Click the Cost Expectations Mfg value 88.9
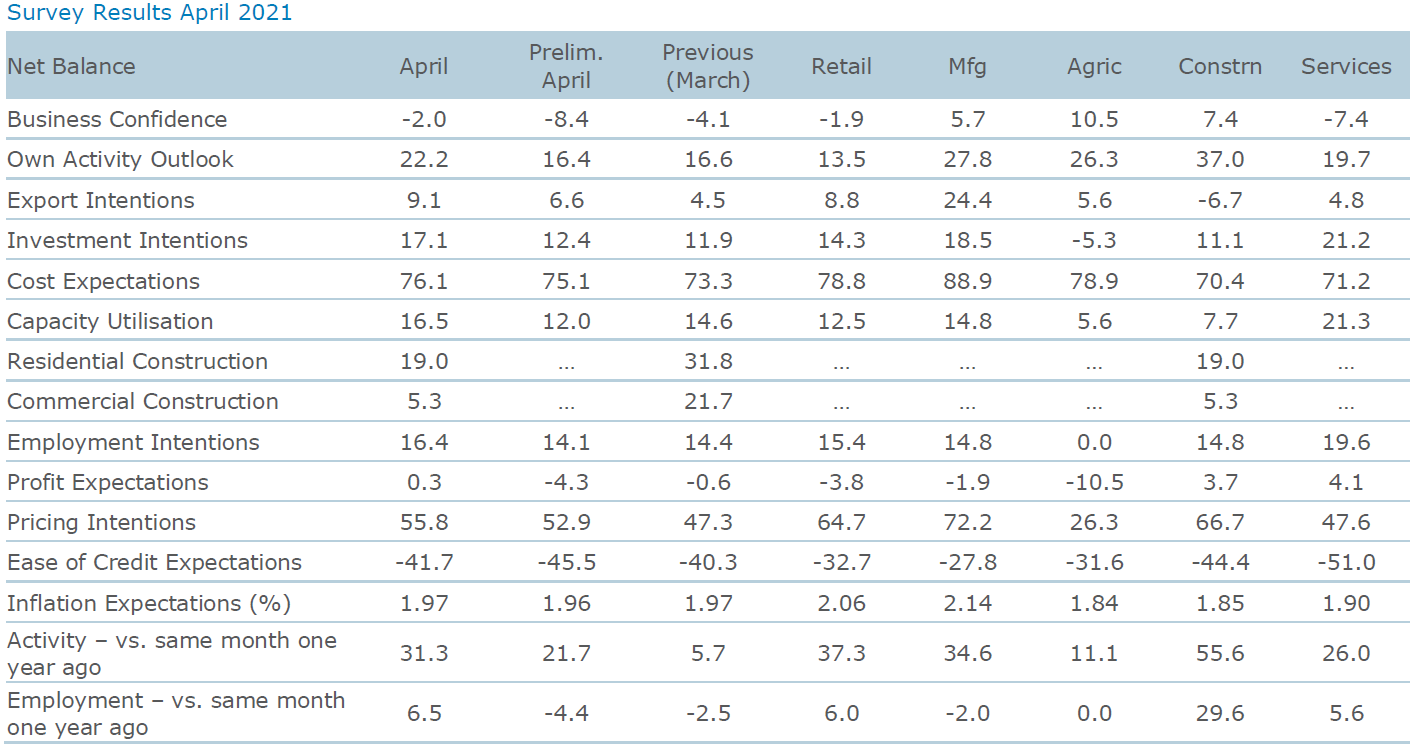 967,281
